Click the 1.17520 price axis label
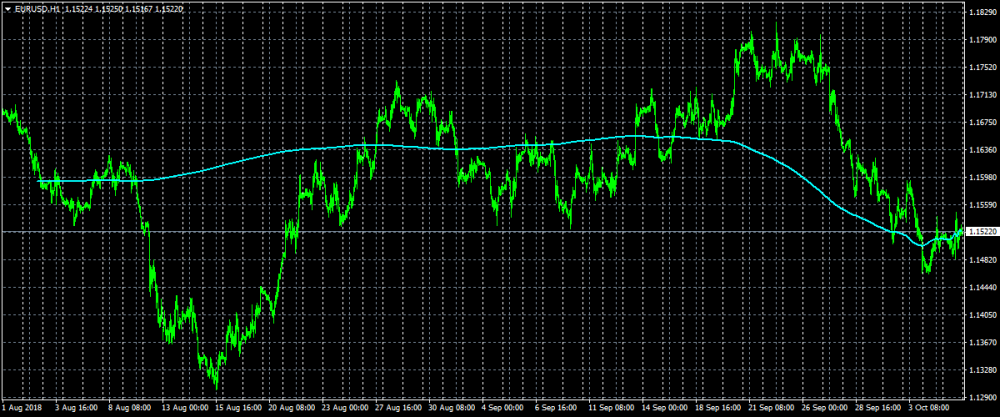The image size is (1000, 417). click(982, 67)
